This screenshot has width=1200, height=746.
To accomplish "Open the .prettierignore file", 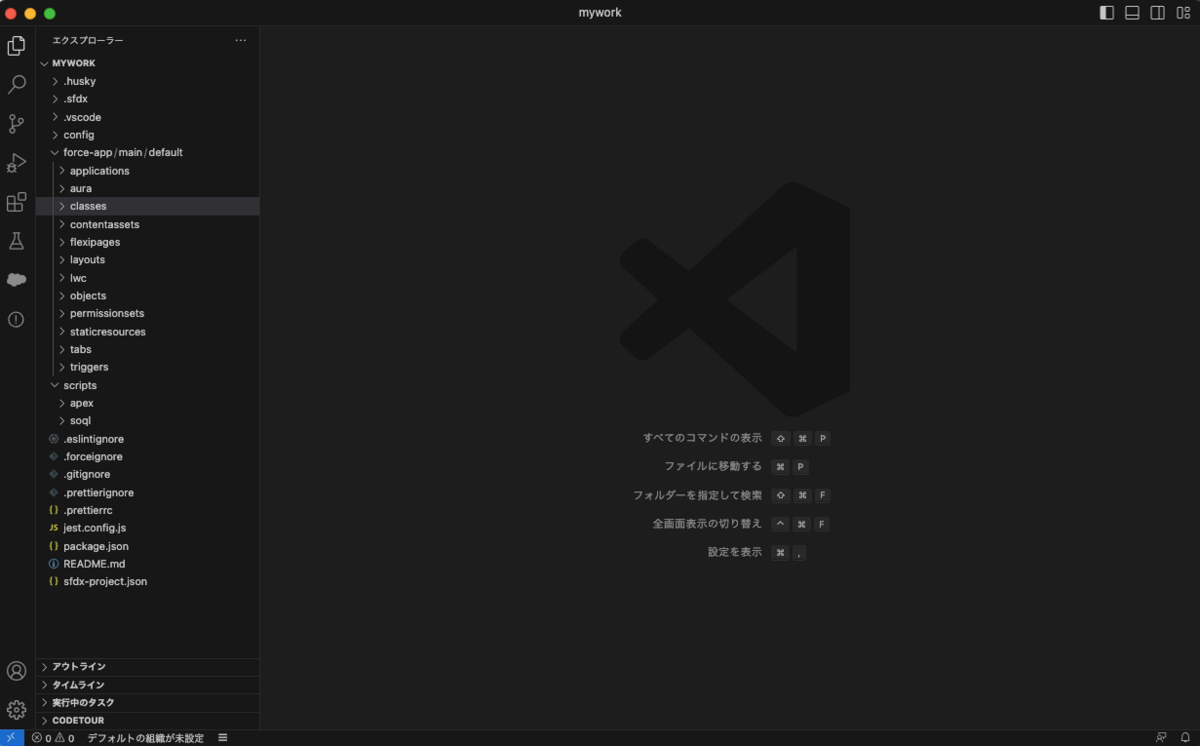I will click(x=148, y=492).
